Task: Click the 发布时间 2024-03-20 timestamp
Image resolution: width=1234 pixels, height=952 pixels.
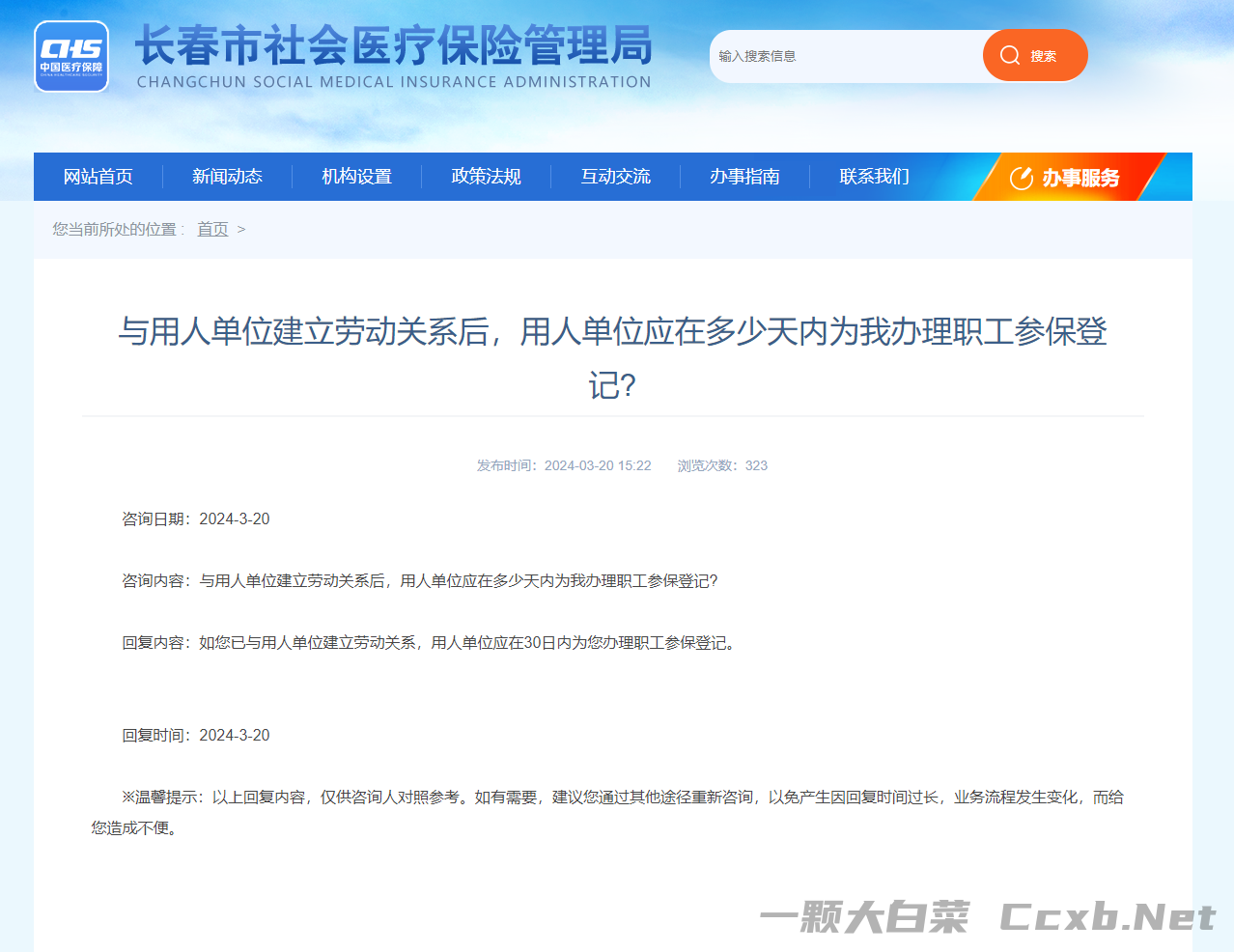Action: pos(564,465)
